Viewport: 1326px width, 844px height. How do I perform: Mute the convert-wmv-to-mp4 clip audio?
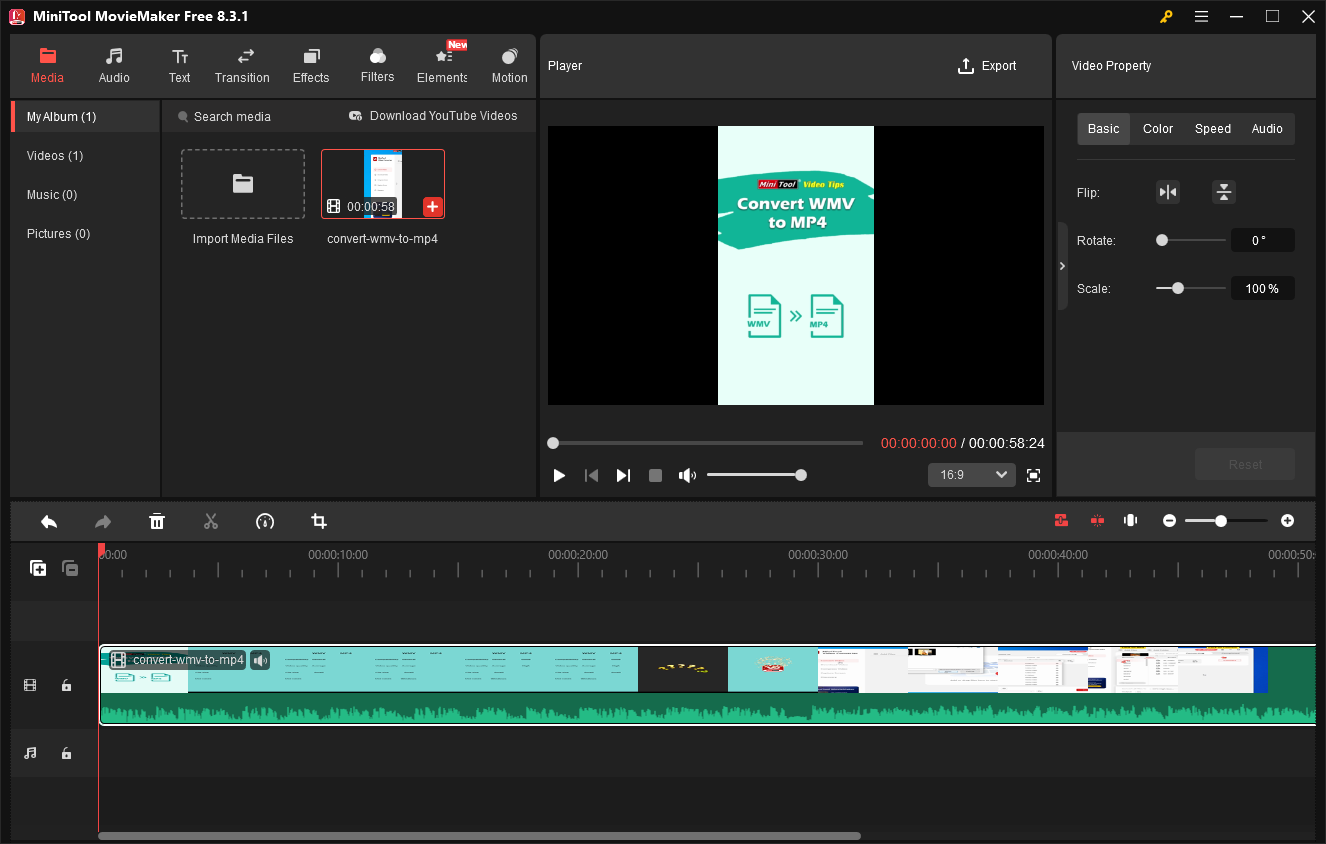[x=260, y=659]
